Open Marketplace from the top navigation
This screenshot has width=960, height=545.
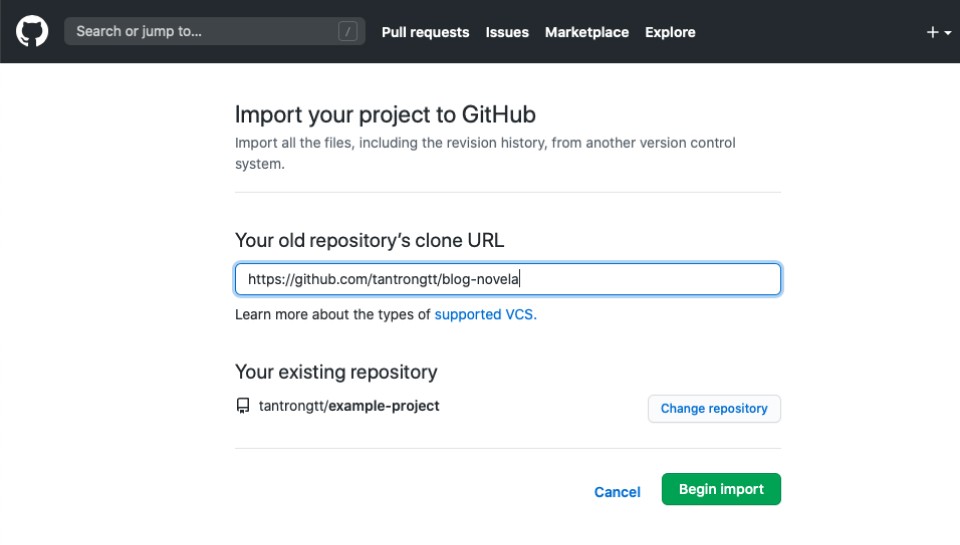(x=587, y=32)
